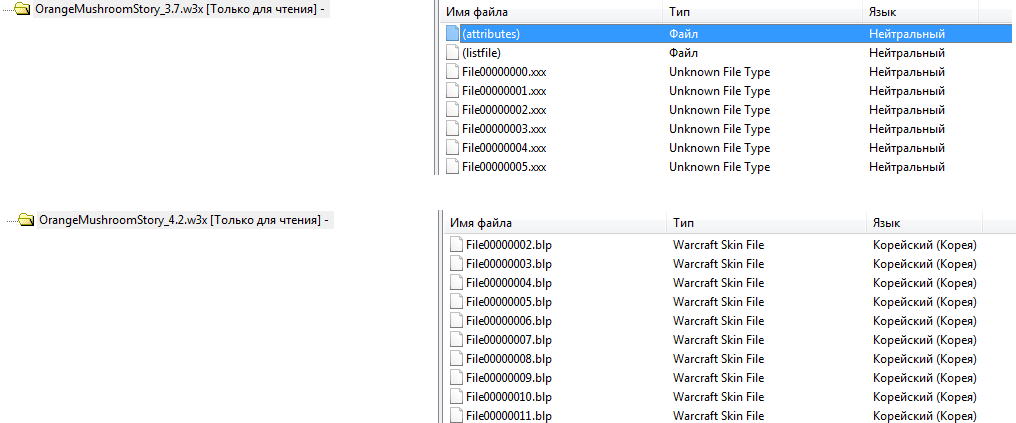The height and width of the screenshot is (423, 1016).
Task: Click file icon beside File00000003.xxx
Action: (x=452, y=129)
